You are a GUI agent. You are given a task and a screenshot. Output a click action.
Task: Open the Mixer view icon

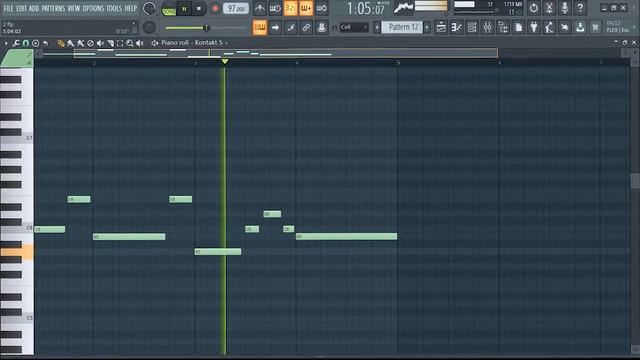coord(488,27)
